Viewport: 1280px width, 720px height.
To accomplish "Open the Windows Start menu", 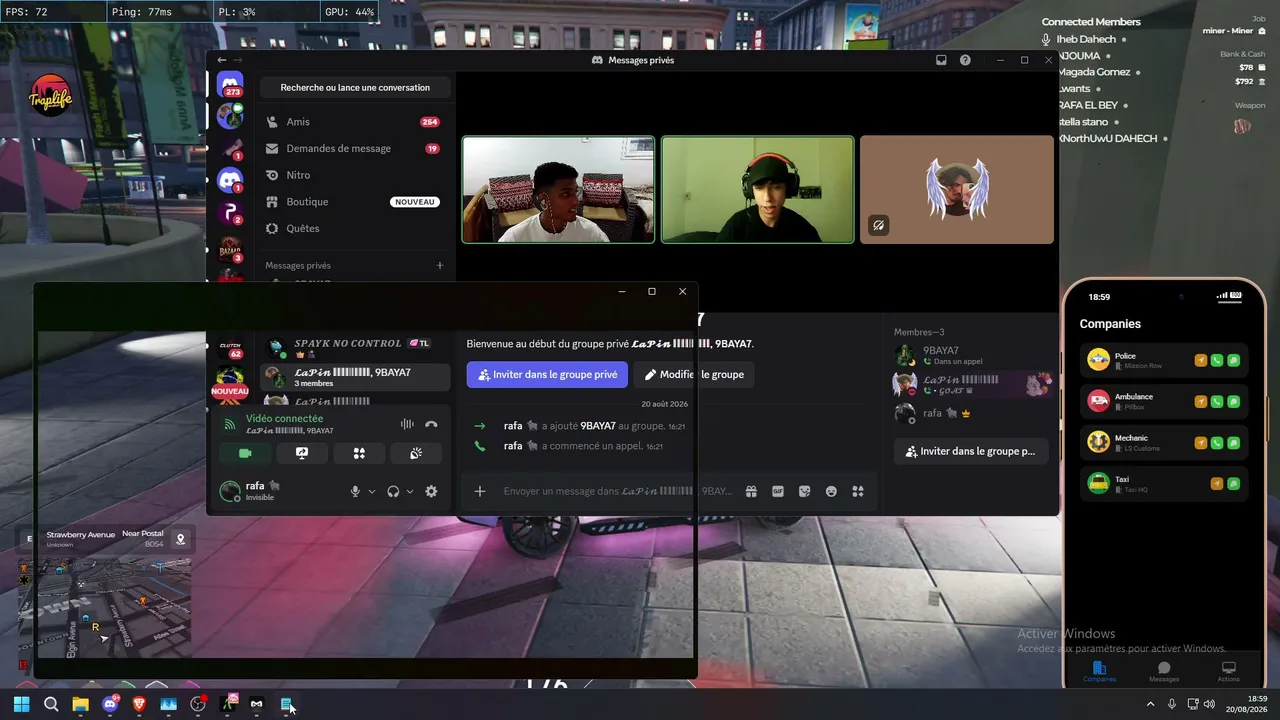I will [x=22, y=704].
